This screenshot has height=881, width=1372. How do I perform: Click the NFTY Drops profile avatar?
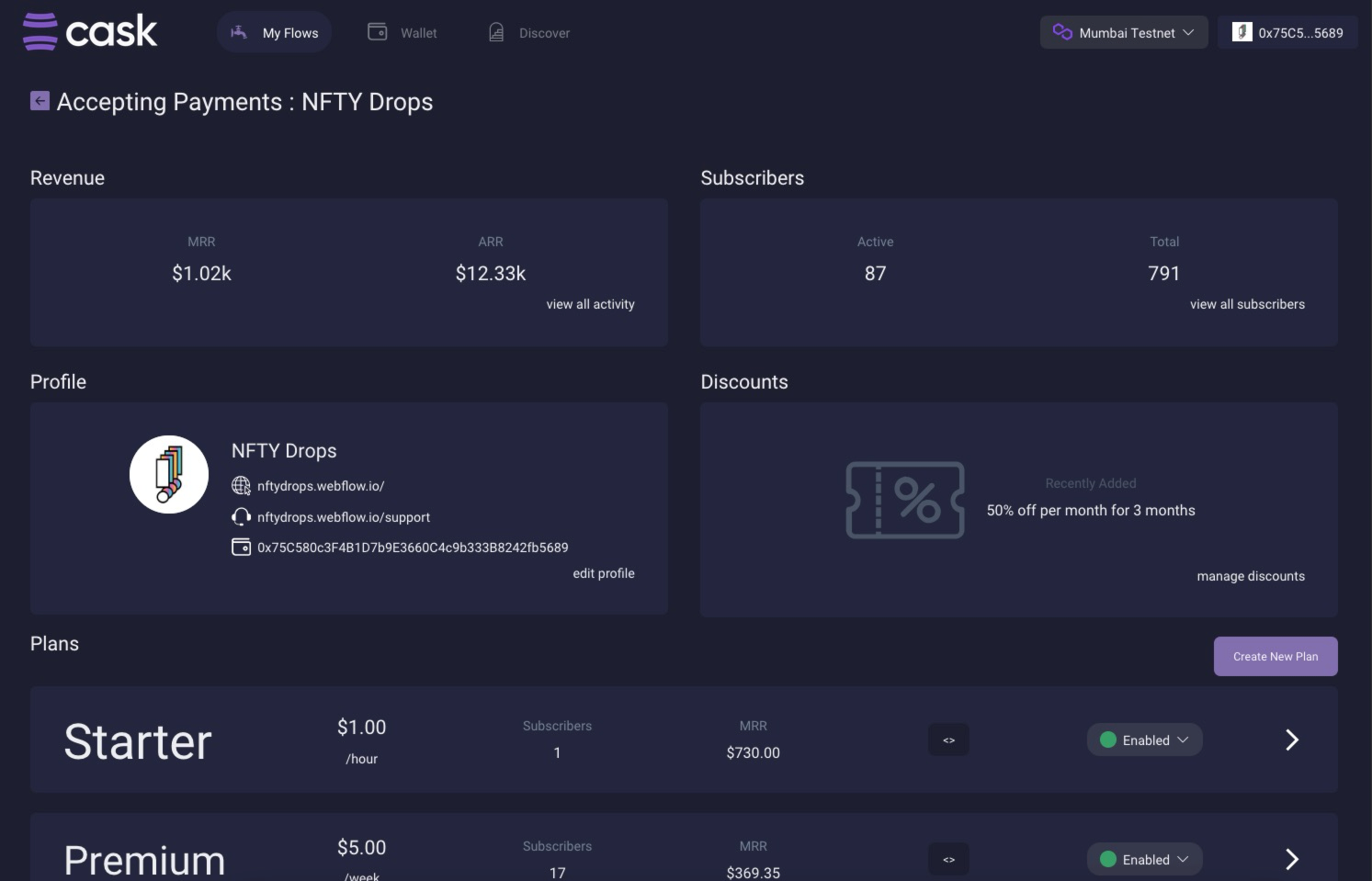(169, 474)
